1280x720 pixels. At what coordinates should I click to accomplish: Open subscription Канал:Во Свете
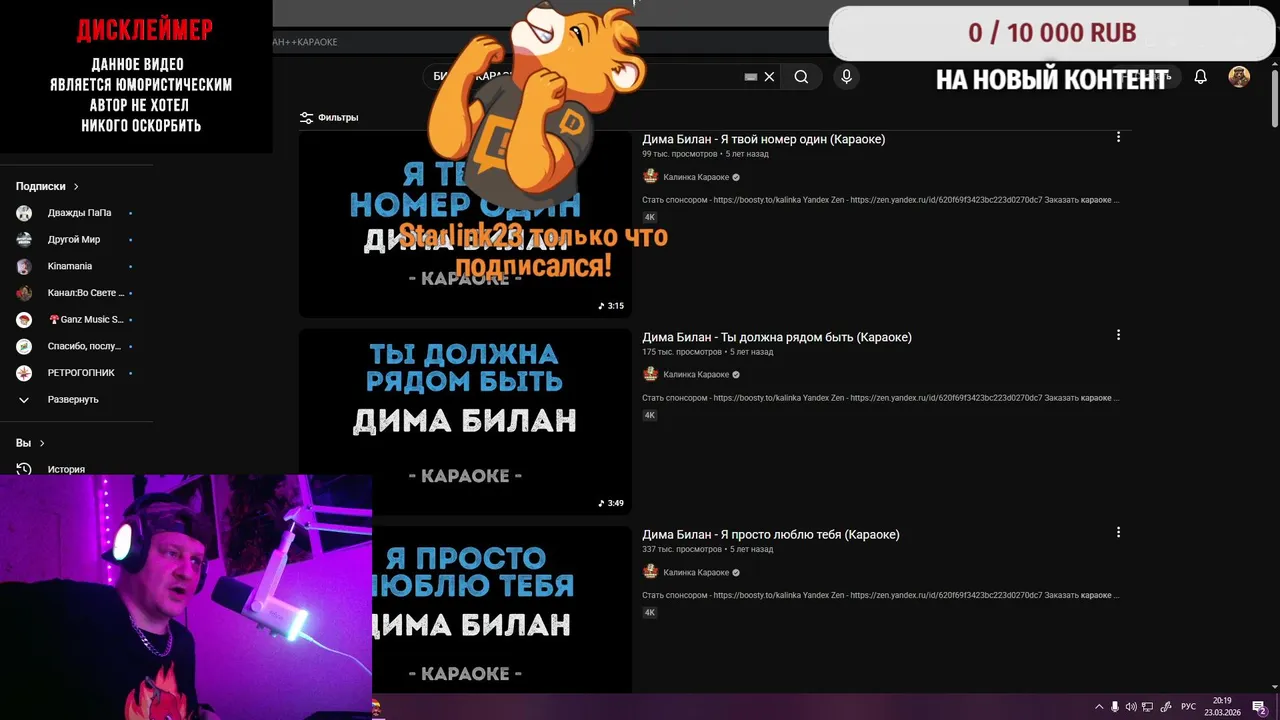tap(76, 293)
